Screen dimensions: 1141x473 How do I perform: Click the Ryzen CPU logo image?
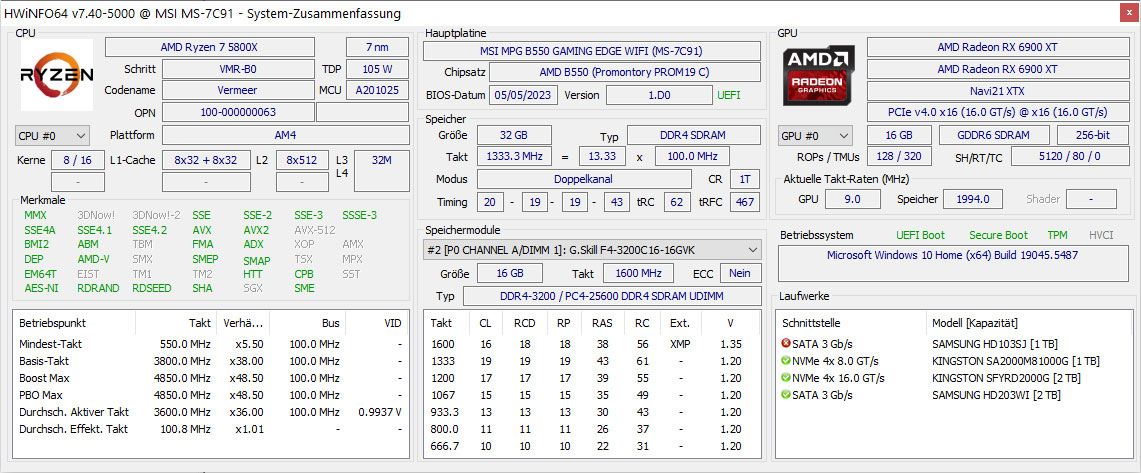(57, 75)
